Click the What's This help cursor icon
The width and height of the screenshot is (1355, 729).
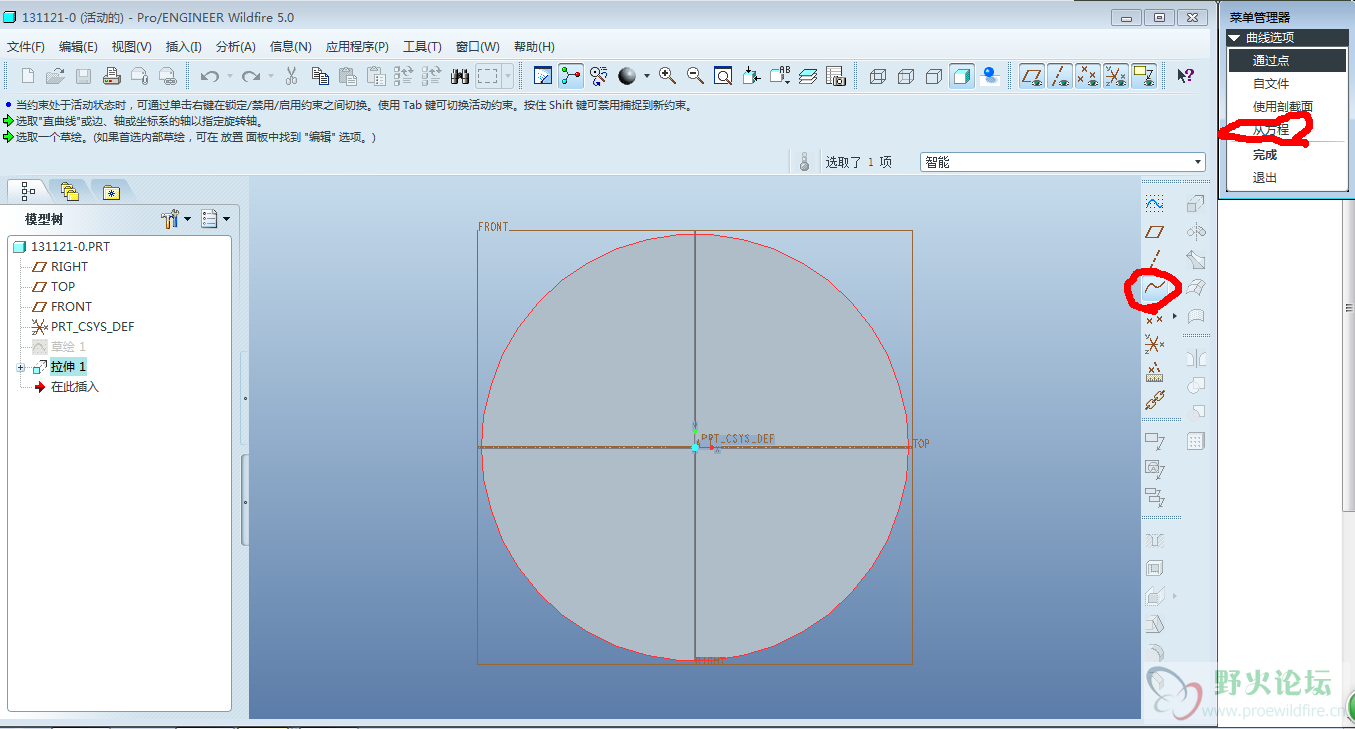coord(1185,76)
